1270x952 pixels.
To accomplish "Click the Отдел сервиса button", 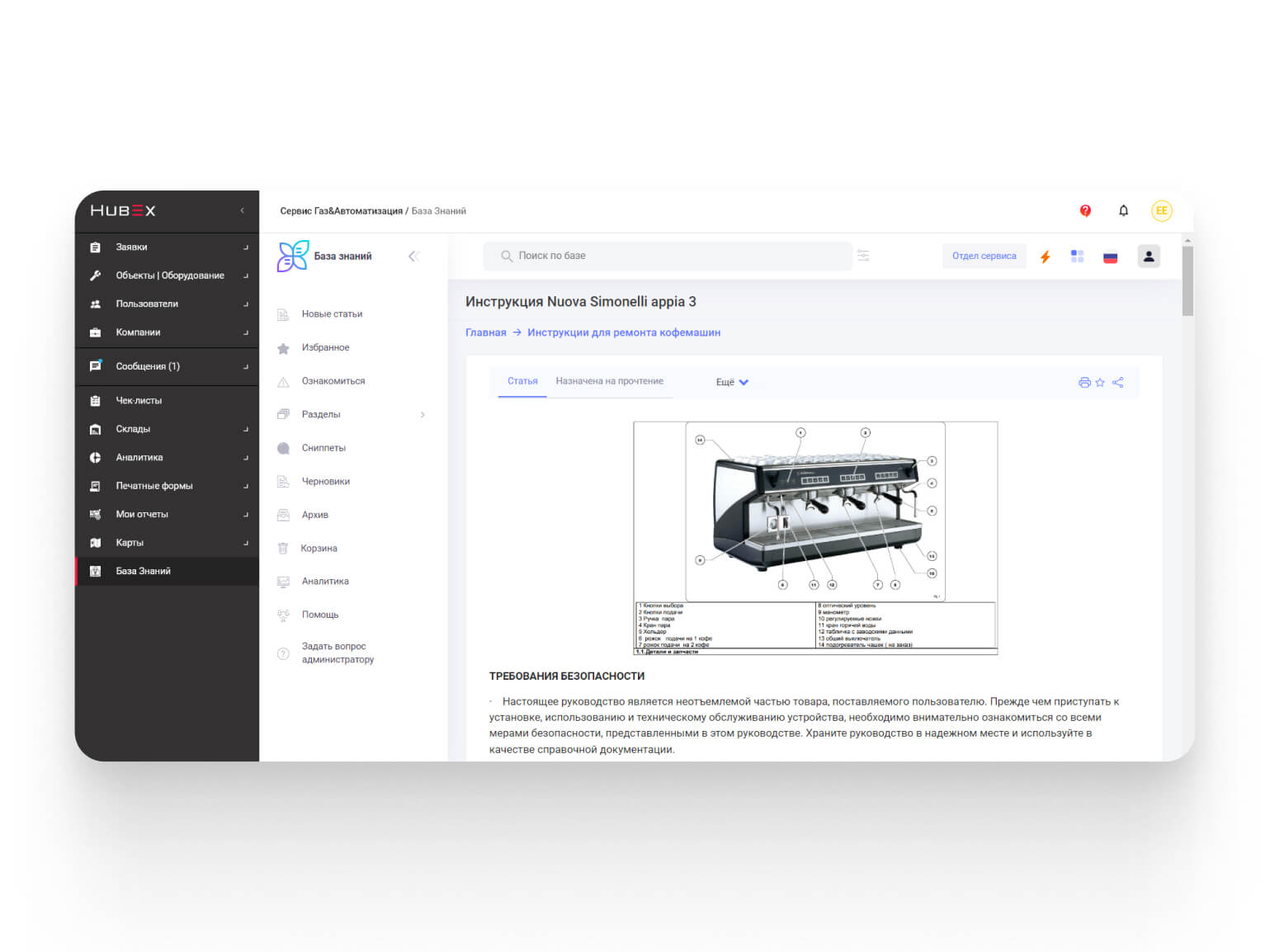I will coord(984,256).
